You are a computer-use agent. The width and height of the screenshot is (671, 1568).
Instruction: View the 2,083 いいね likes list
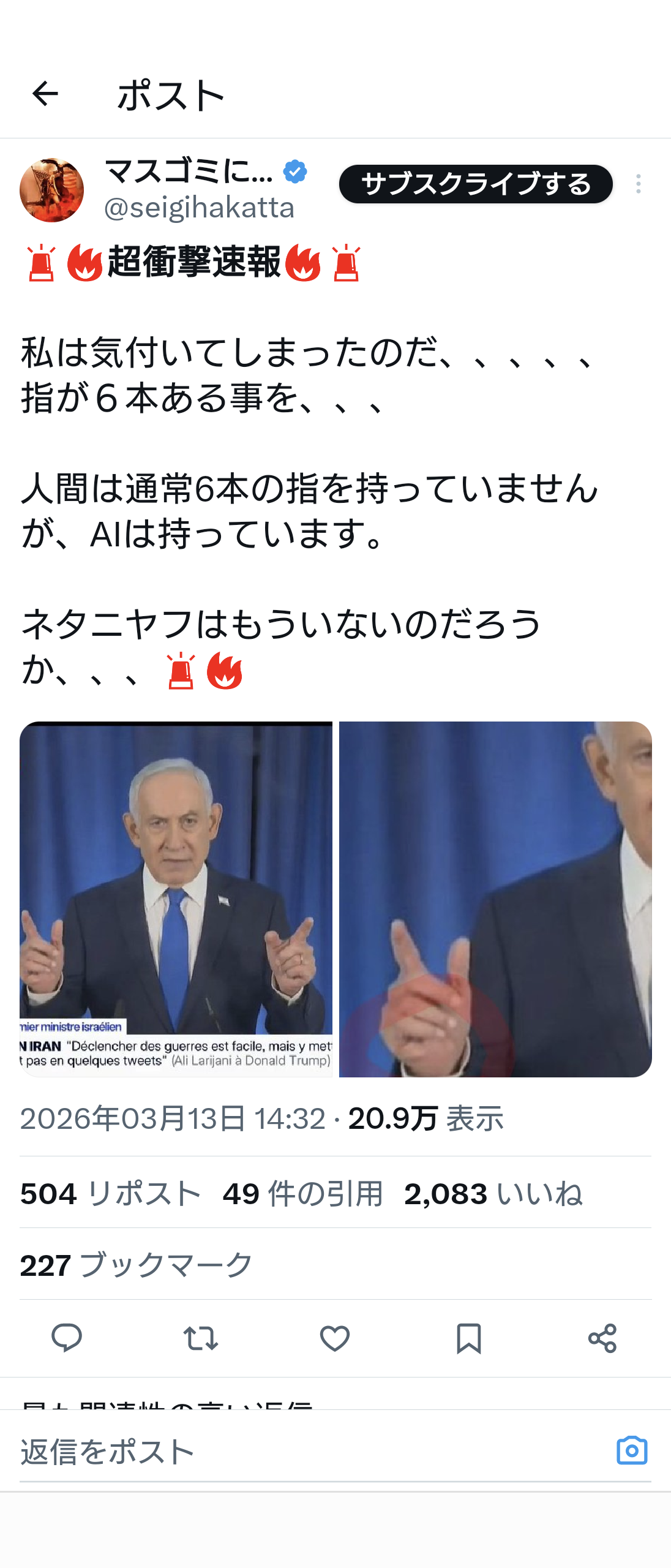point(493,1193)
